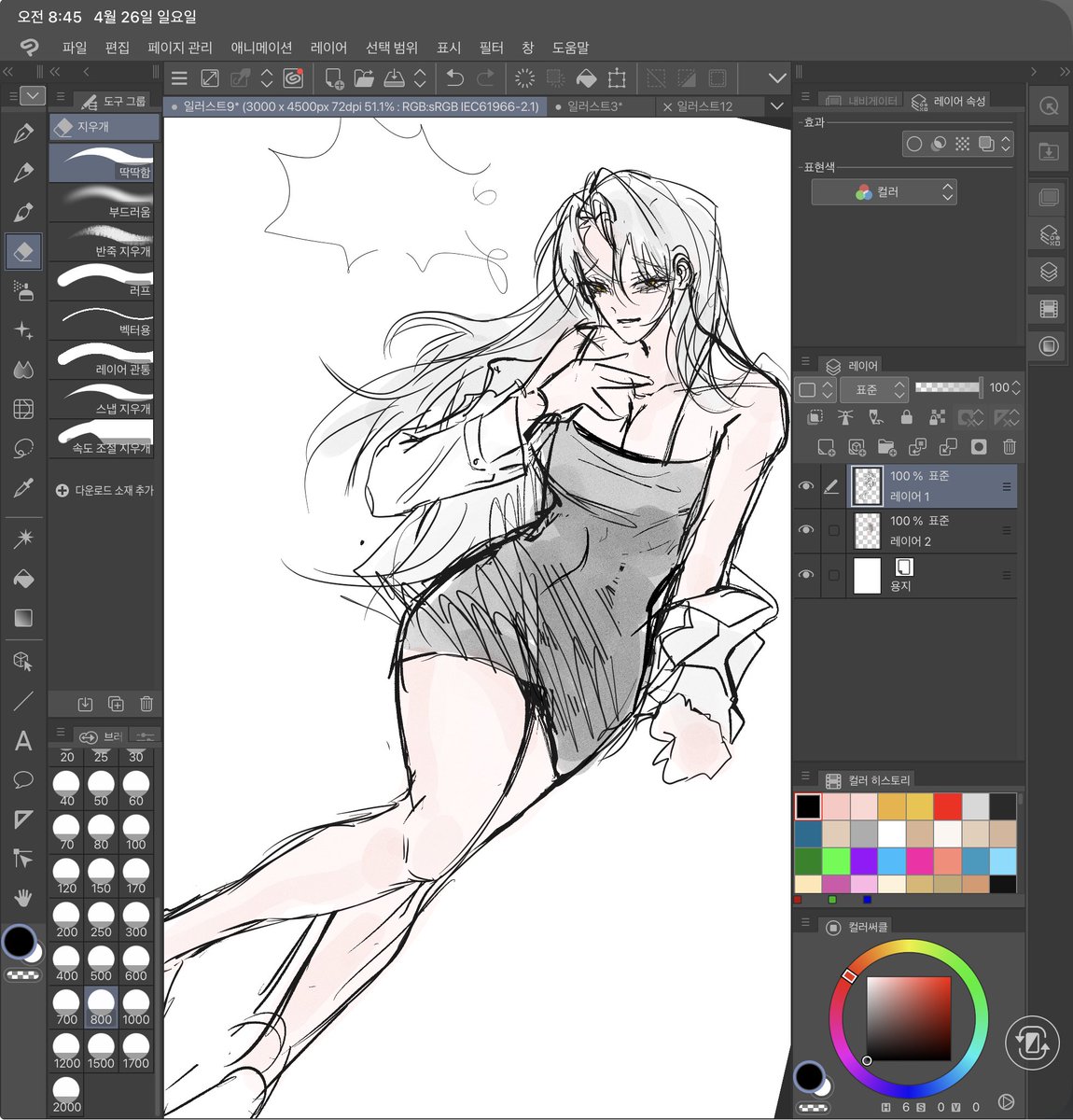Open the 애니메이션 menu
The image size is (1073, 1120).
tap(261, 48)
